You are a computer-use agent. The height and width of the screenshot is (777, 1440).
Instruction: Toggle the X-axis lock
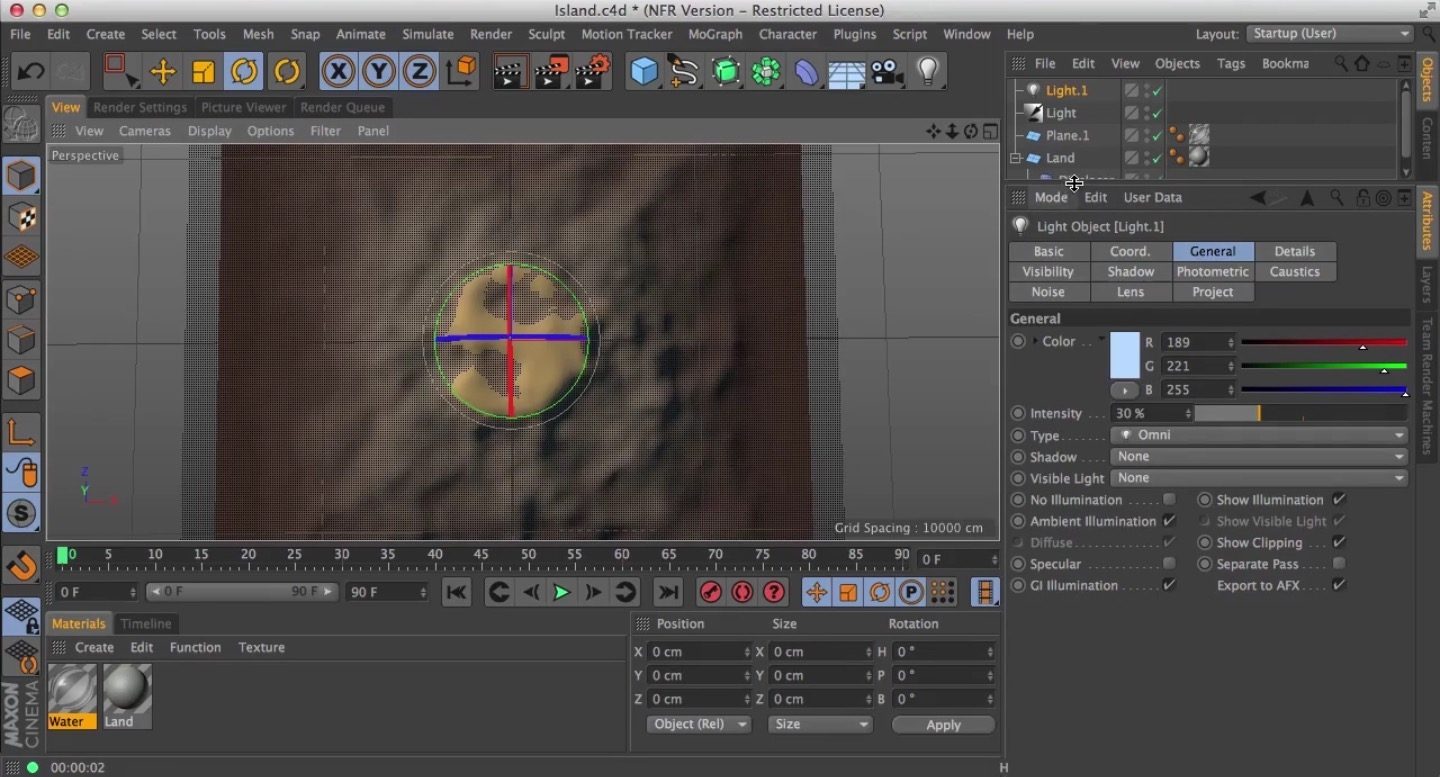(339, 72)
